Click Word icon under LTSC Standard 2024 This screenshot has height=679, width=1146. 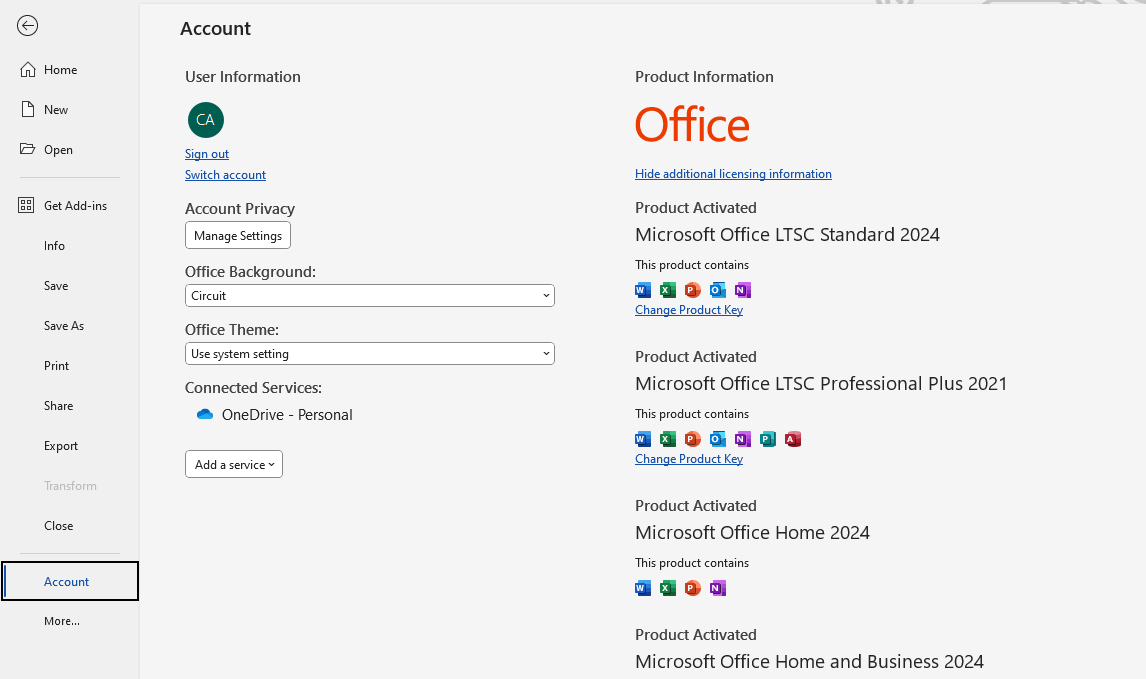(642, 290)
